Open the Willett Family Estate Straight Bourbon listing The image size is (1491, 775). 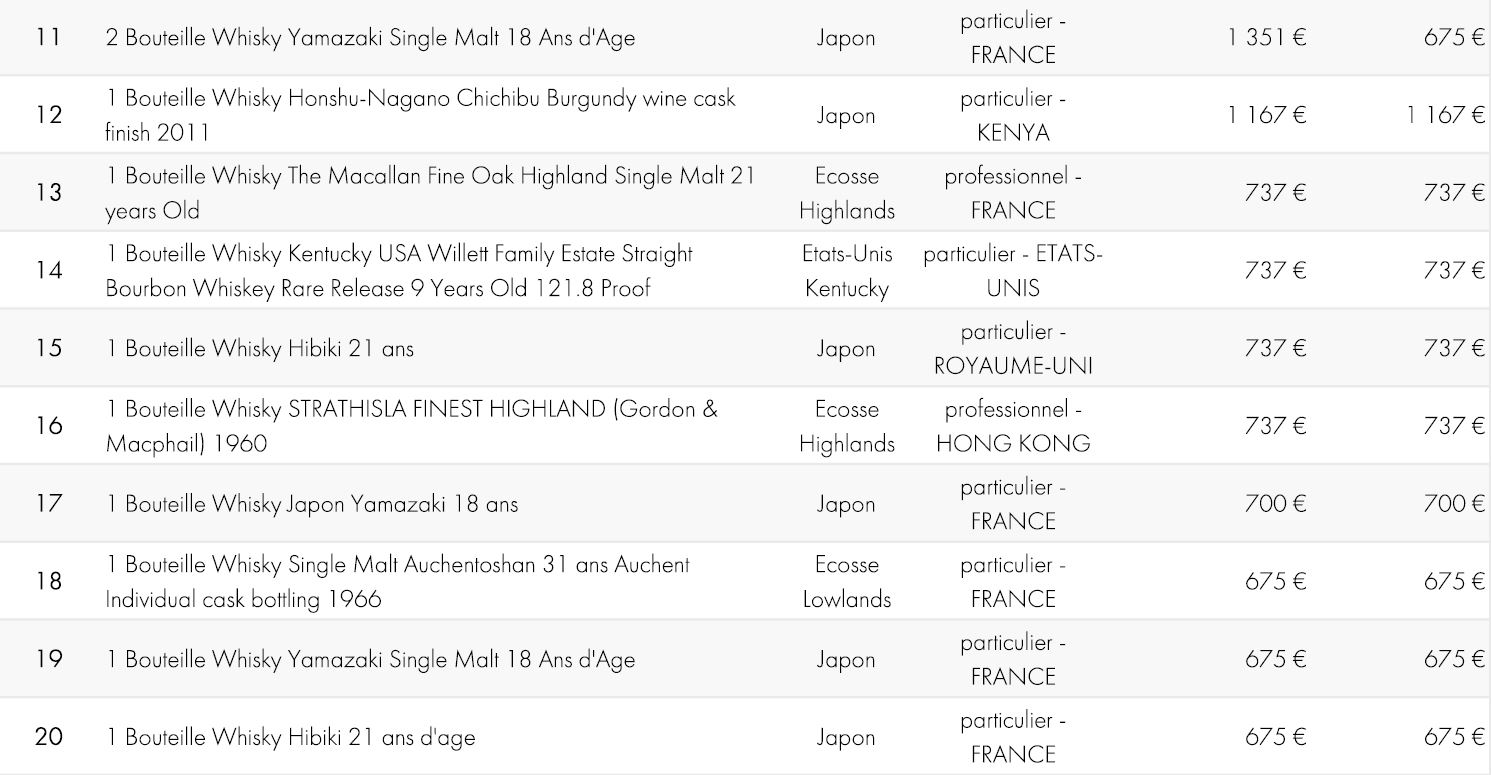pyautogui.click(x=399, y=271)
